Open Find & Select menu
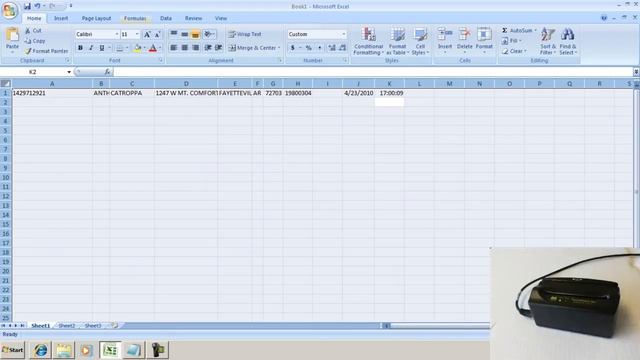Screen dimensions: 640x360 click(x=568, y=41)
